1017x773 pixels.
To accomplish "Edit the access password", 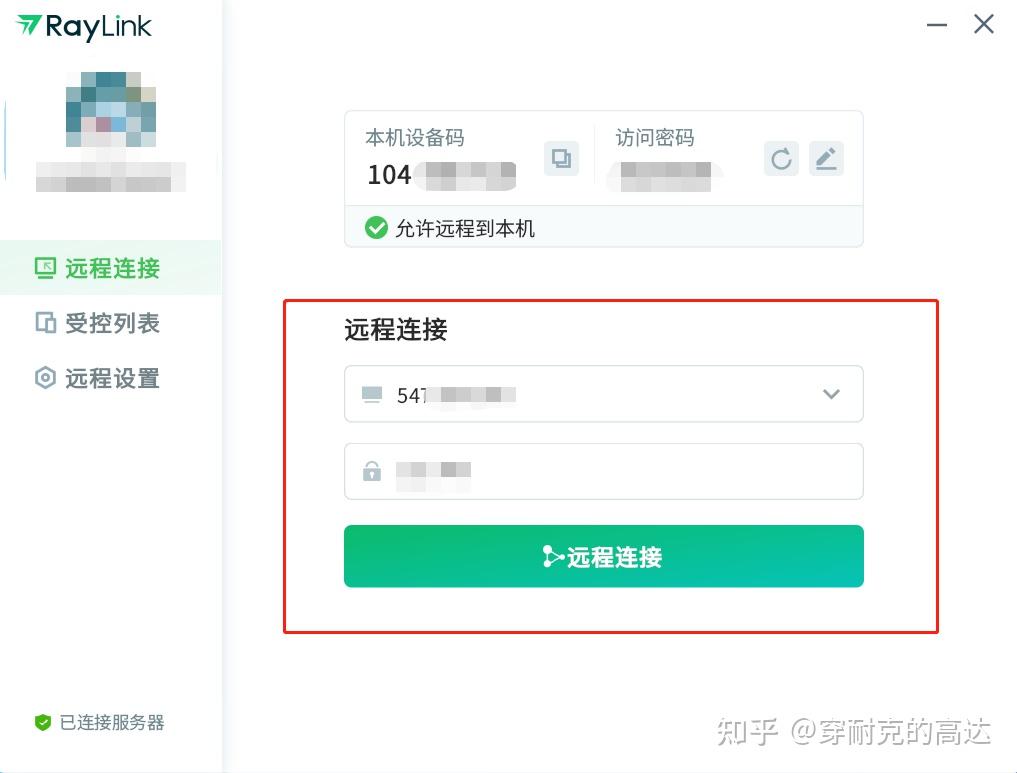I will (825, 158).
